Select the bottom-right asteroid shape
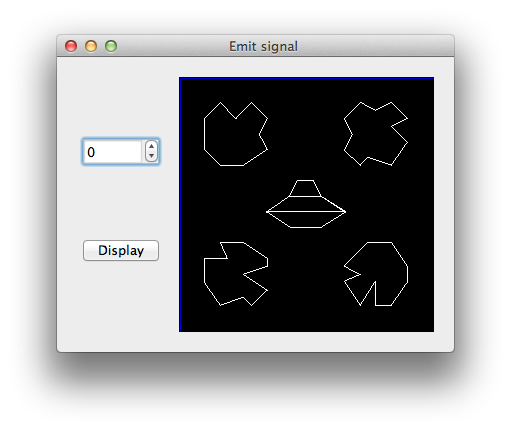The image size is (511, 431). [376, 274]
